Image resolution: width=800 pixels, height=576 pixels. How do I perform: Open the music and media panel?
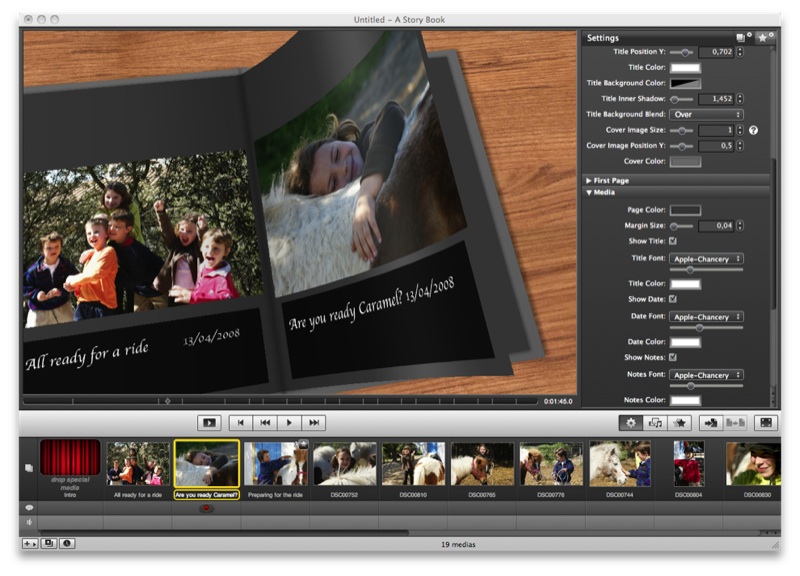point(655,423)
